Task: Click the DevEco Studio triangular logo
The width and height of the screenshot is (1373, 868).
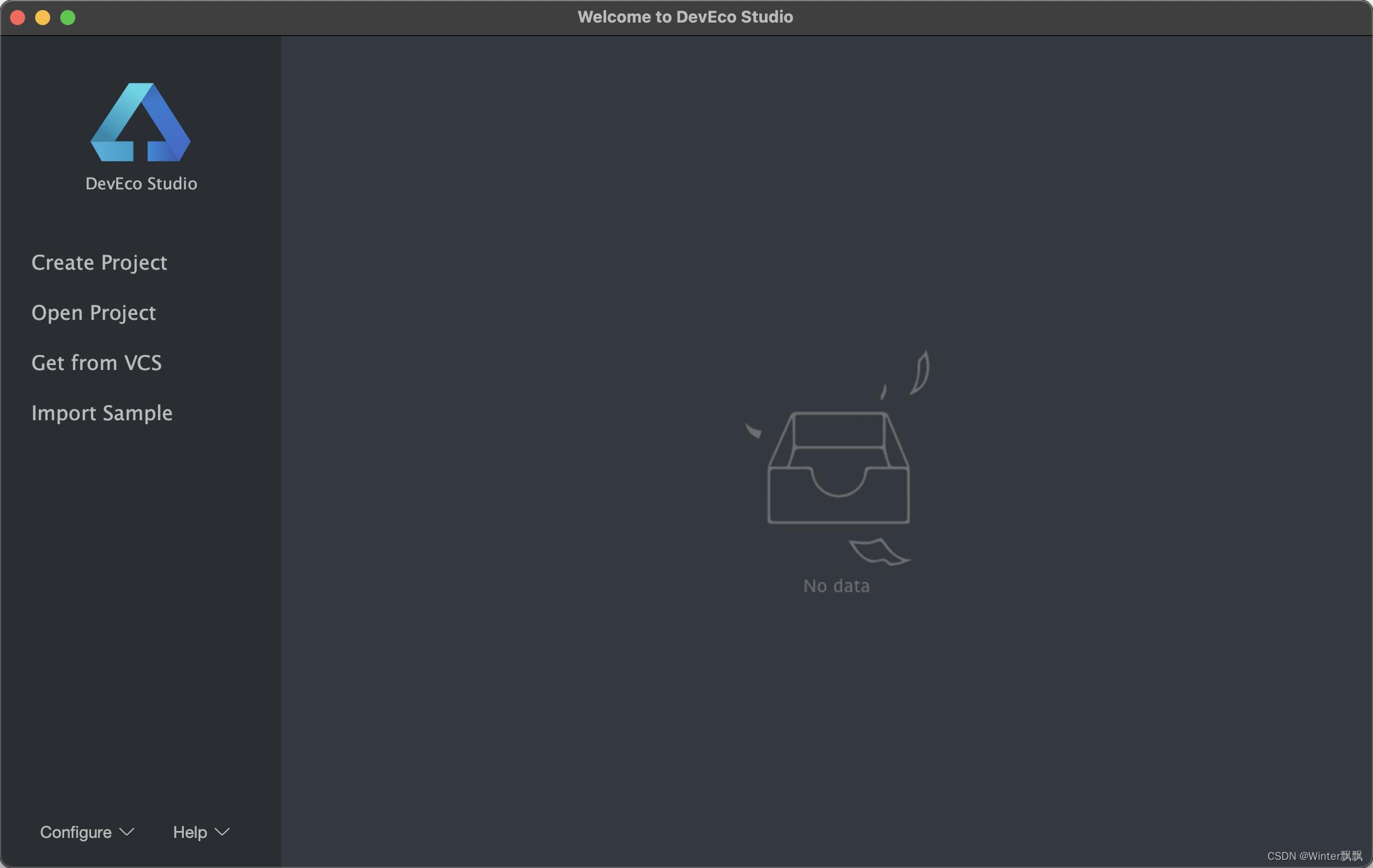Action: (141, 122)
